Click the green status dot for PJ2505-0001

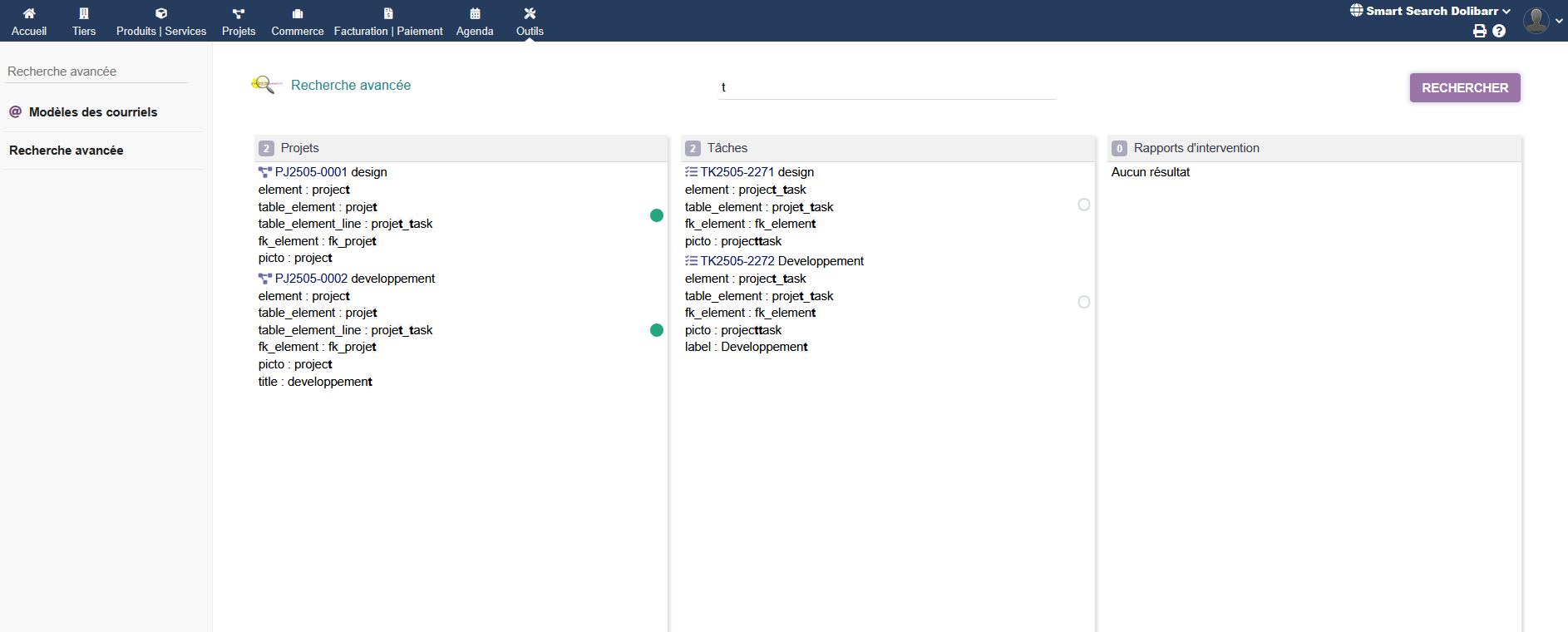[x=657, y=215]
